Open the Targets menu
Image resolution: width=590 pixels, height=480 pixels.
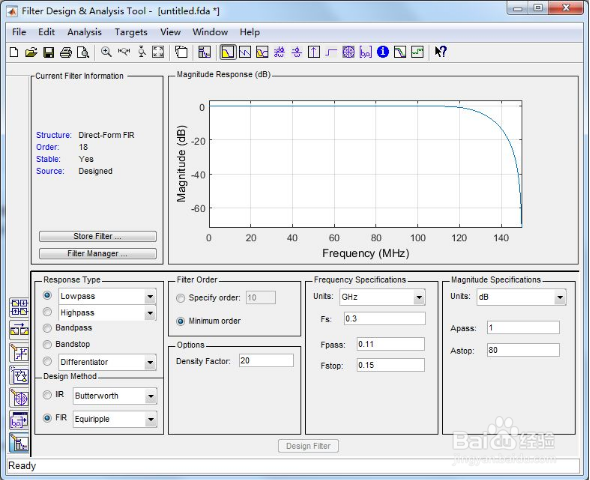[131, 32]
